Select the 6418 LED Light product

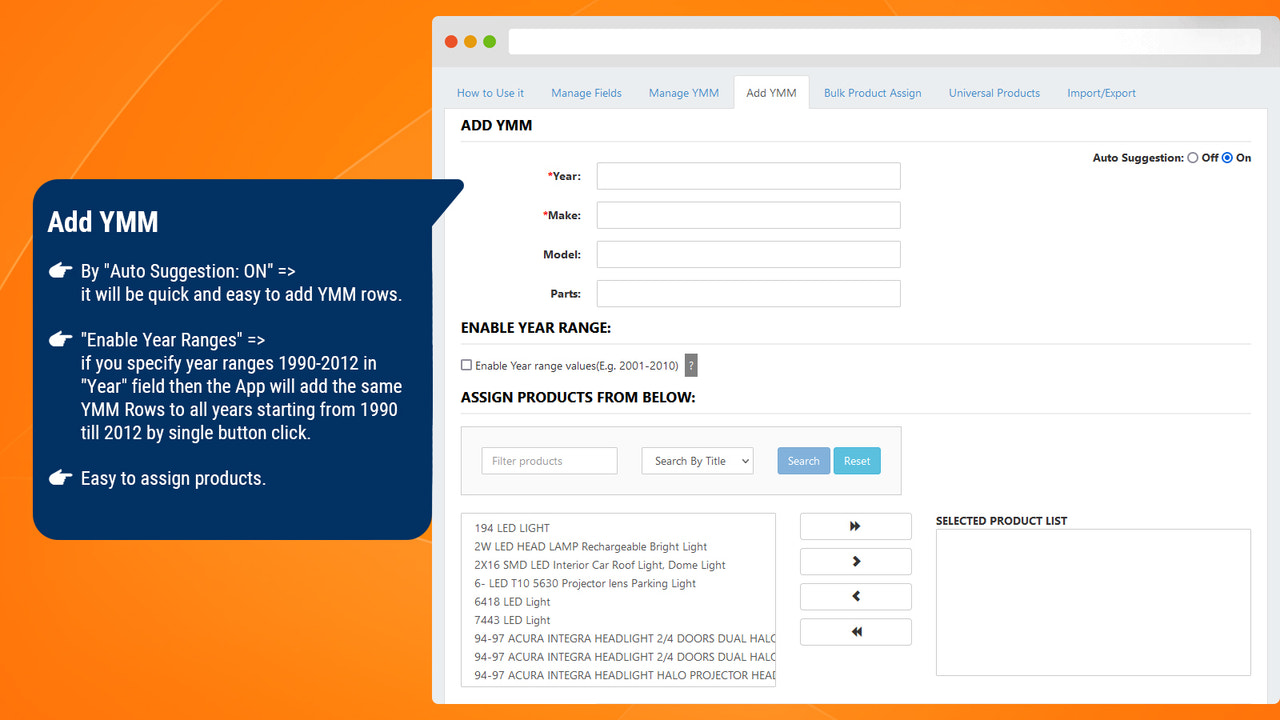point(511,601)
